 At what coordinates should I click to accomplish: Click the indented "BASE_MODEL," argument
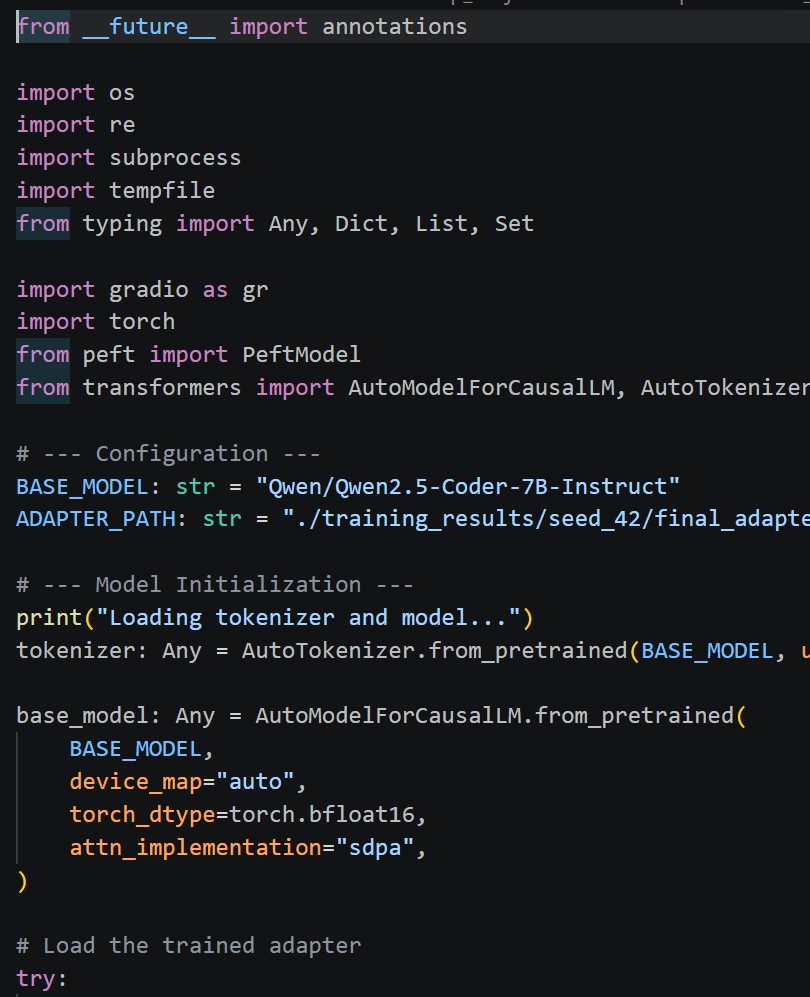click(141, 750)
